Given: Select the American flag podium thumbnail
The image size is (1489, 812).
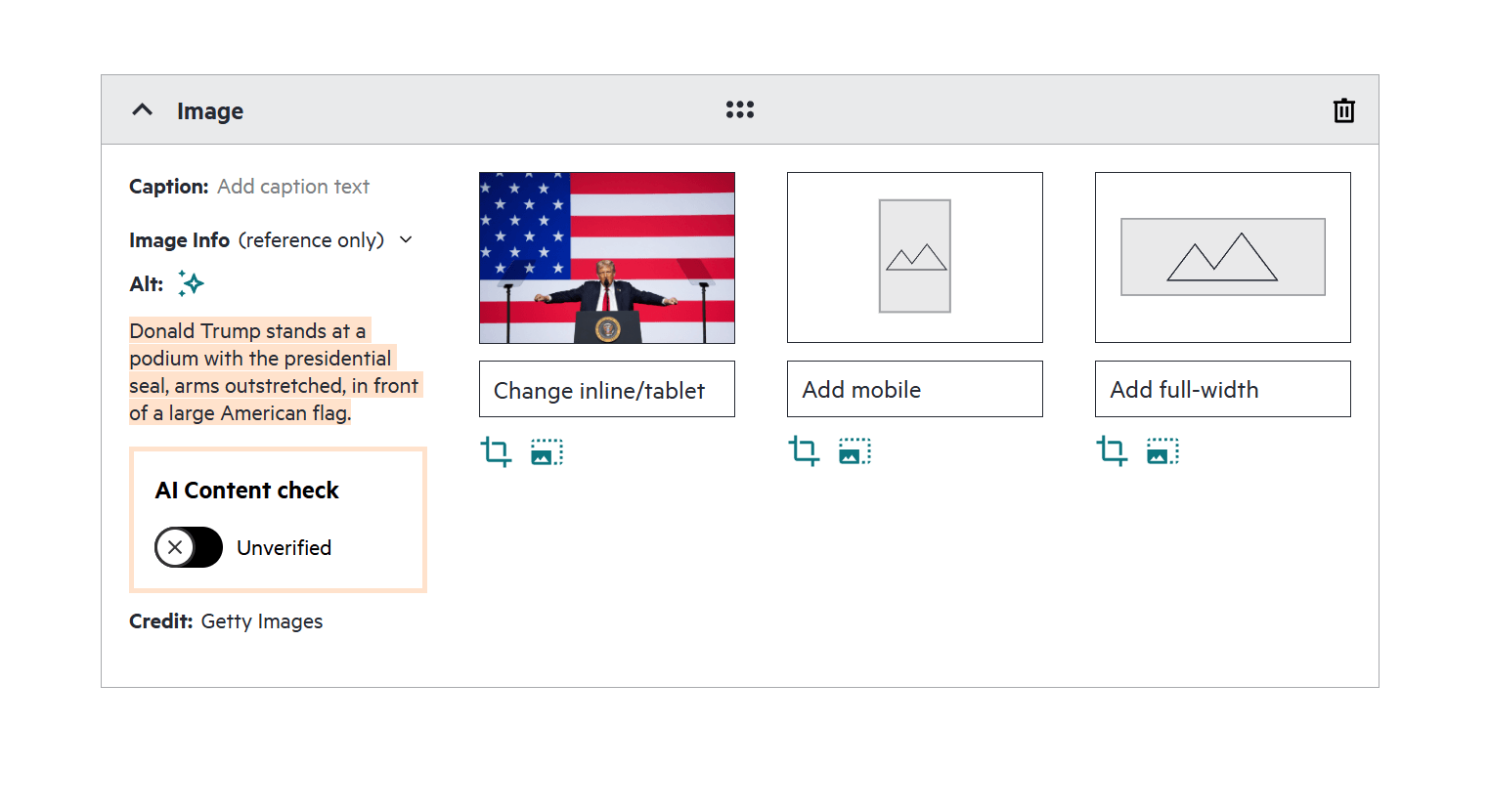Looking at the screenshot, I should tap(607, 258).
